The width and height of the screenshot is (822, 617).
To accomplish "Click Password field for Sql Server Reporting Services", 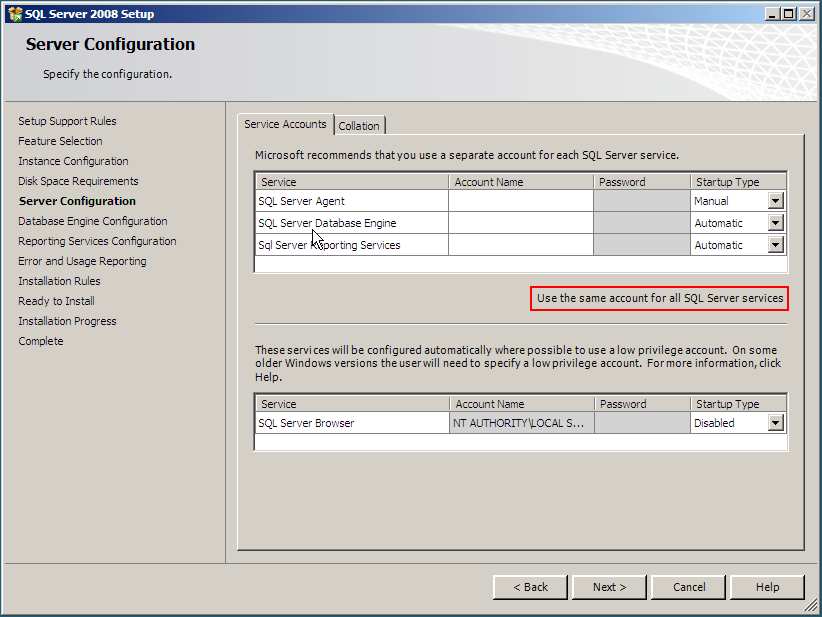I will click(x=642, y=245).
